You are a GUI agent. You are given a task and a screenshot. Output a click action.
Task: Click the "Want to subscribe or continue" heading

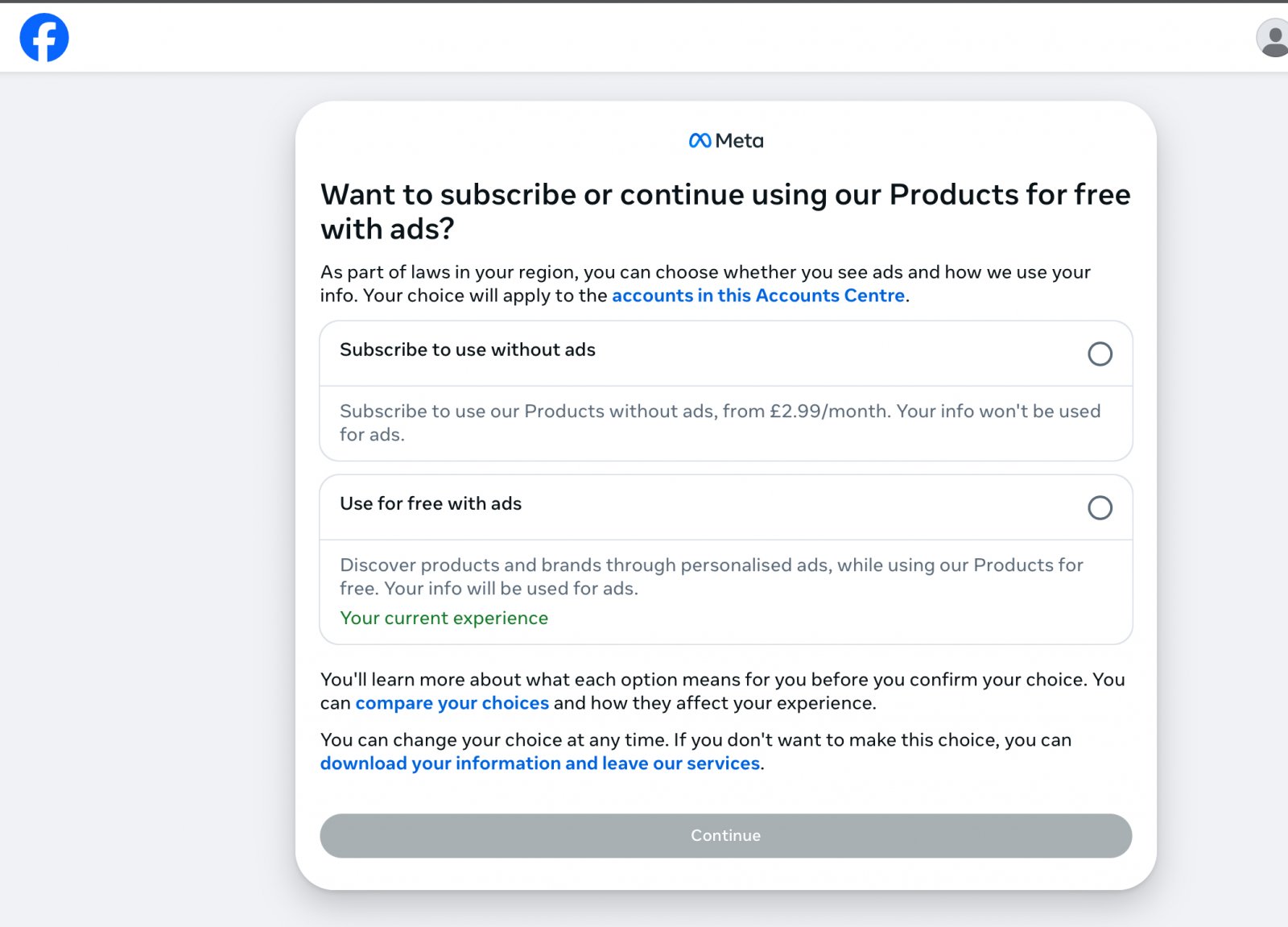point(724,211)
